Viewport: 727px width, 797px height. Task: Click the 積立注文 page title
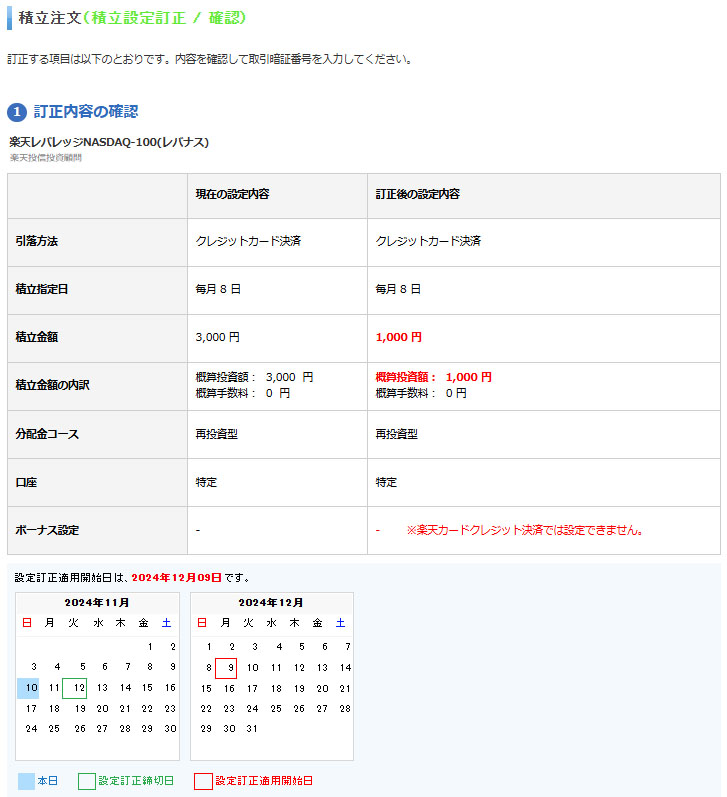point(49,18)
